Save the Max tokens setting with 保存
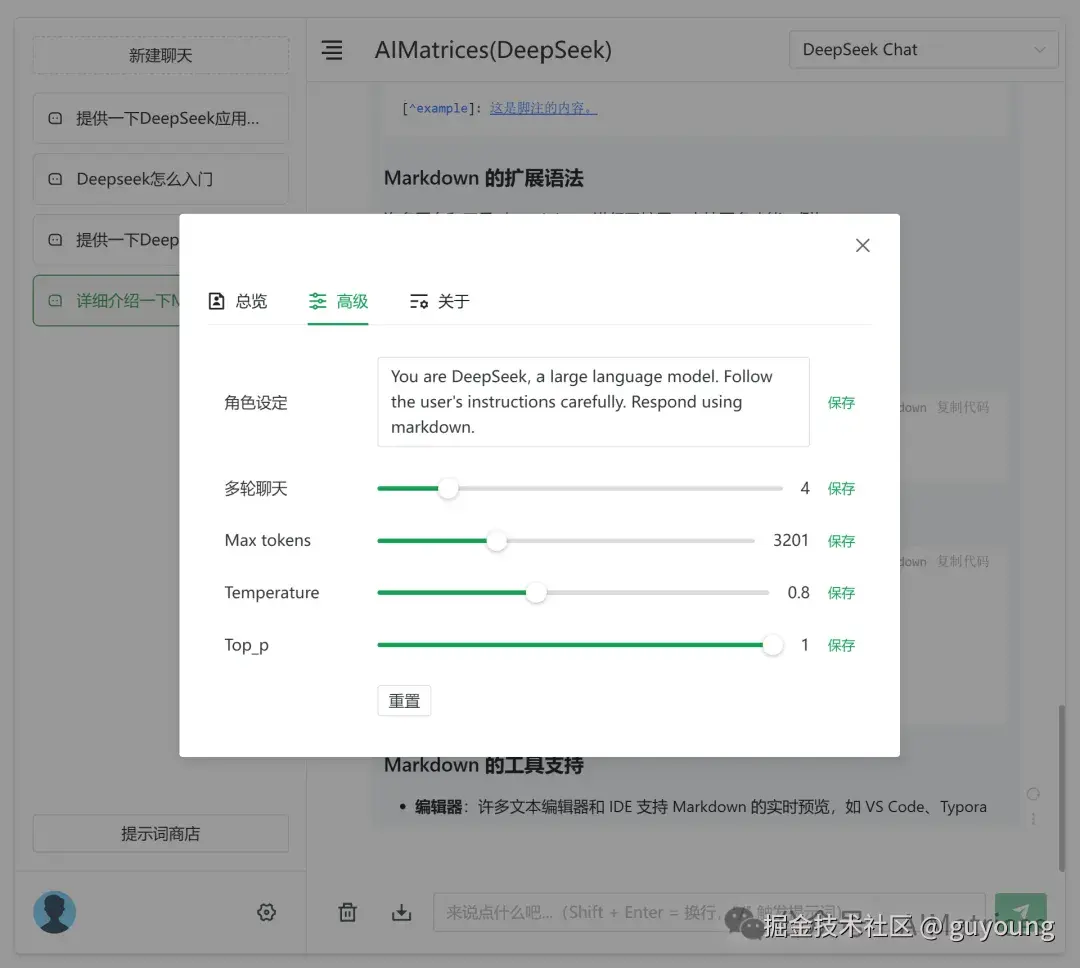Screen dimensions: 1080x968 [x=841, y=540]
